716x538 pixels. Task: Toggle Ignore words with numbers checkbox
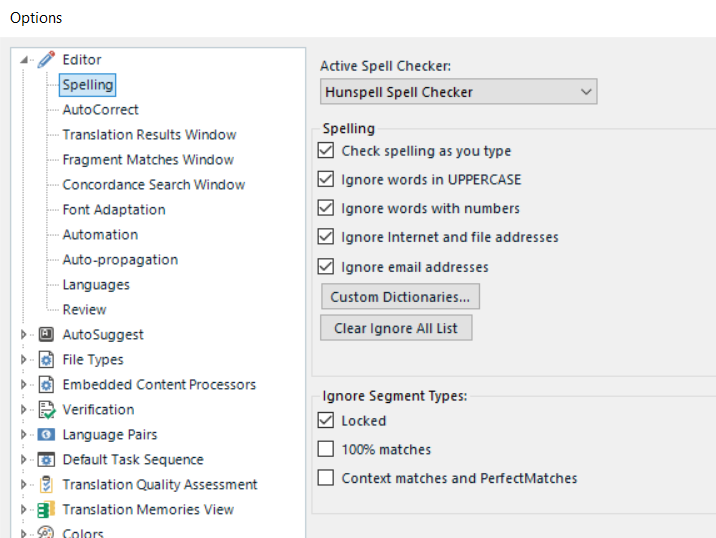(326, 208)
